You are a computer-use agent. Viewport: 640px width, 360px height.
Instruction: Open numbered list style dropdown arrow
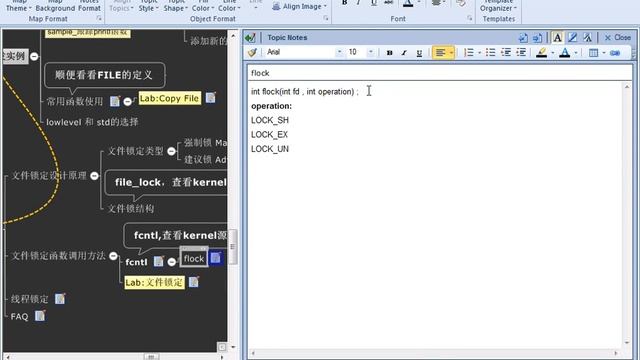click(x=479, y=53)
